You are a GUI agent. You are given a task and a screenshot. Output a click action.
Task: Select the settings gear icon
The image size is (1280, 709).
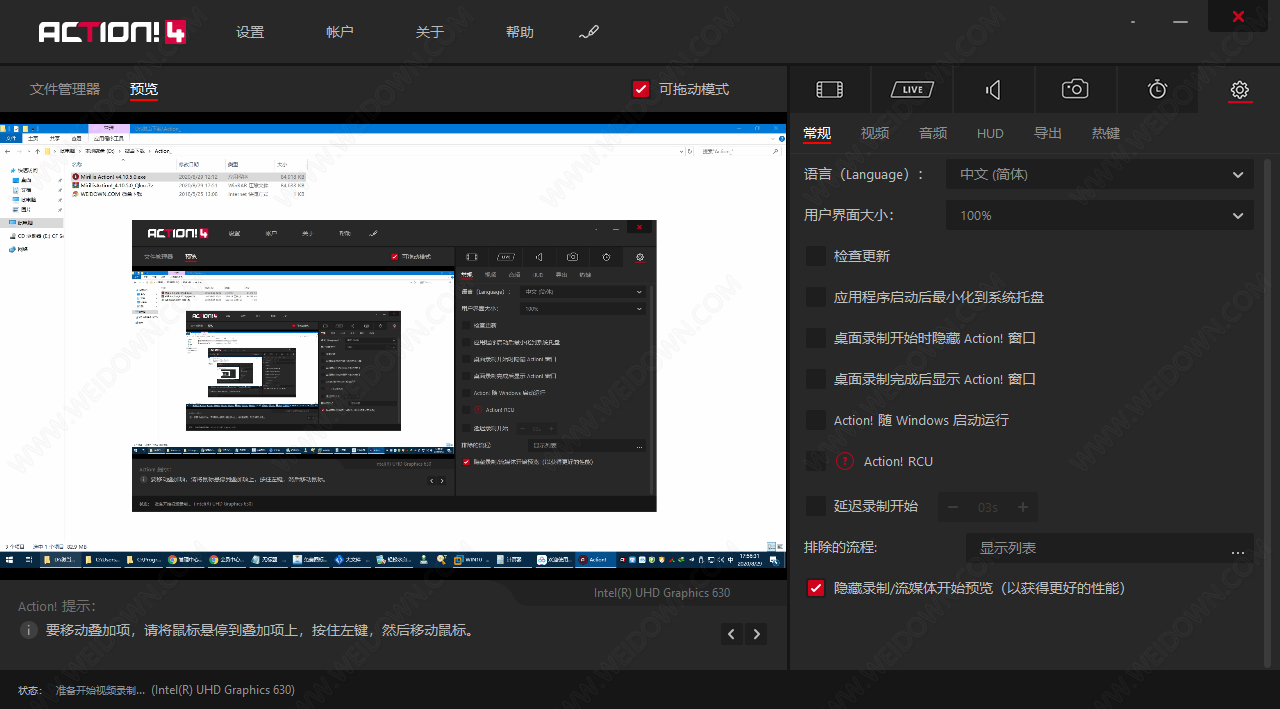coord(1240,90)
